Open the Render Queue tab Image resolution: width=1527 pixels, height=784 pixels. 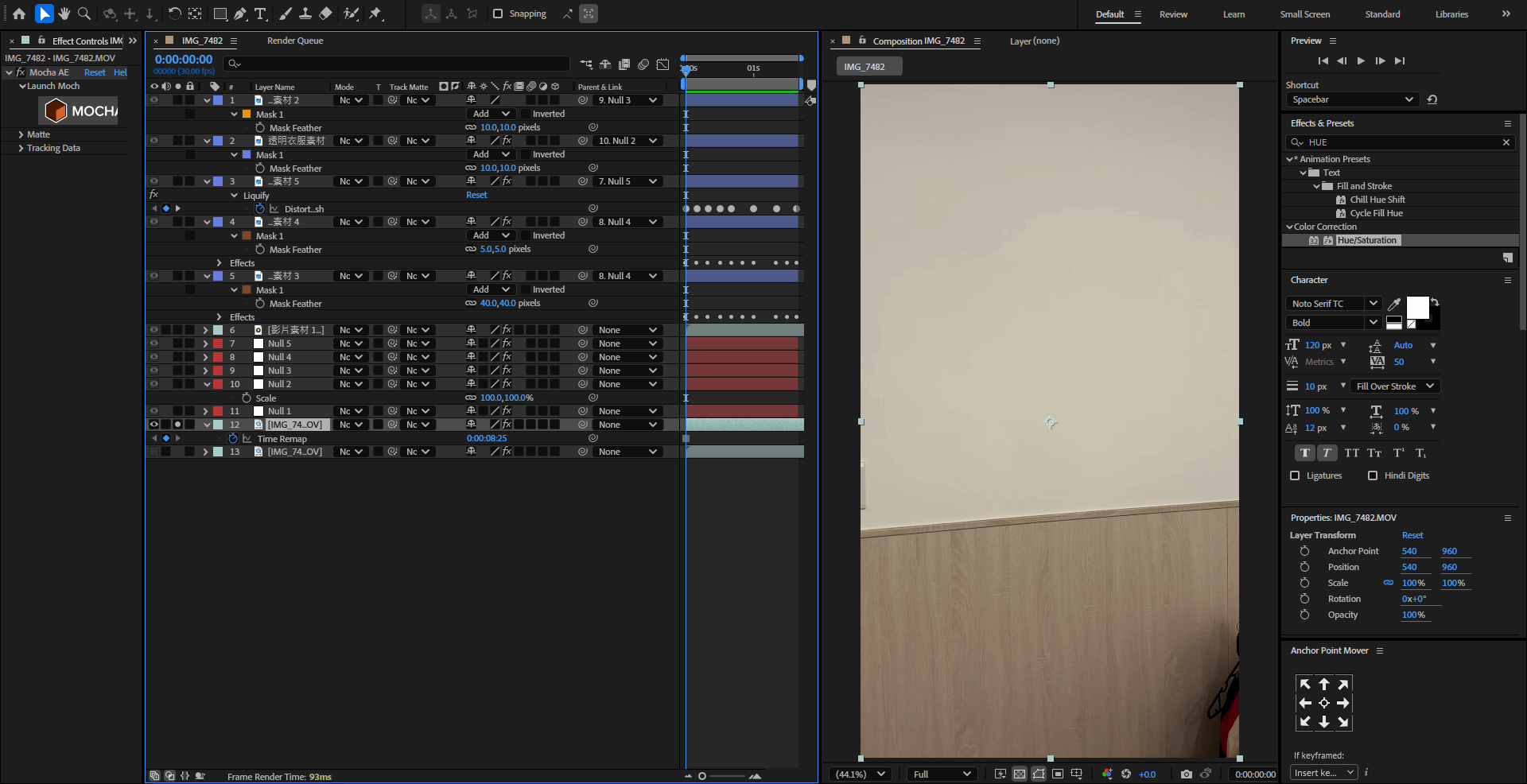tap(295, 41)
